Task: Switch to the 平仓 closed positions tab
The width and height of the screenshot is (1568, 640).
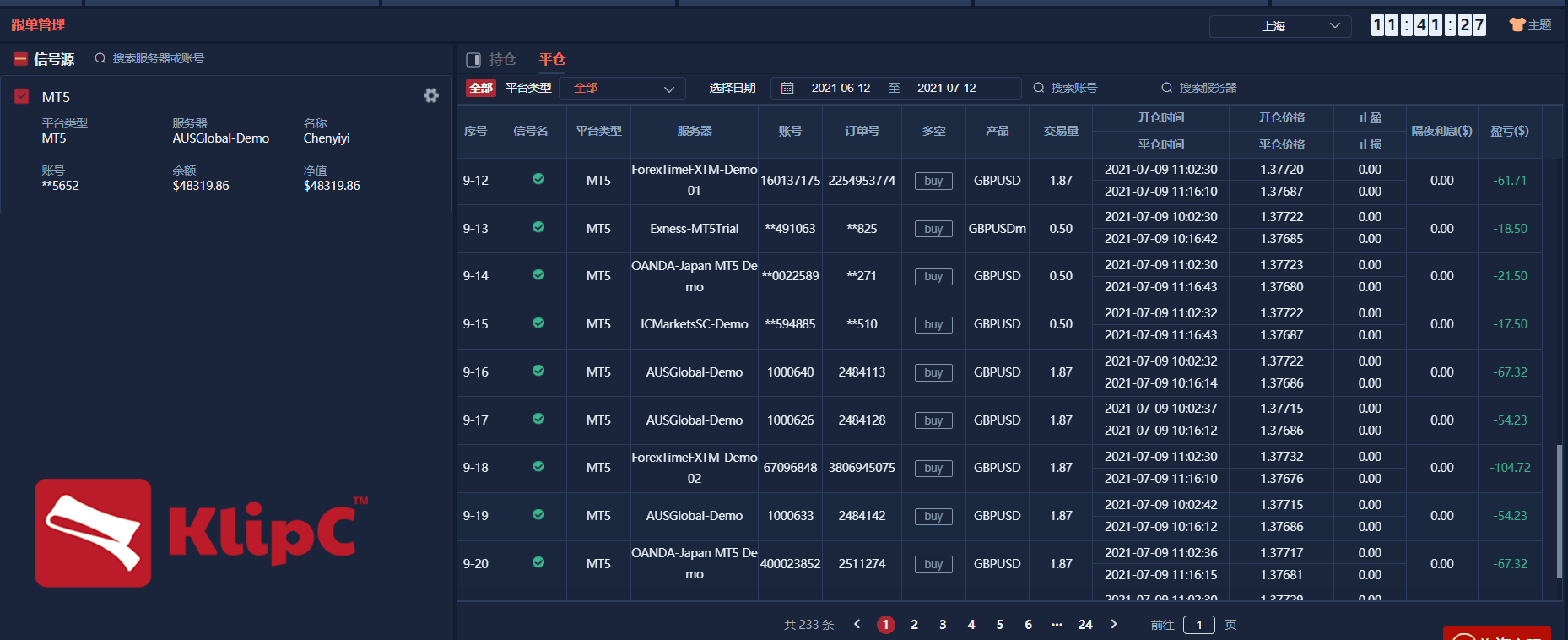Action: coord(552,59)
